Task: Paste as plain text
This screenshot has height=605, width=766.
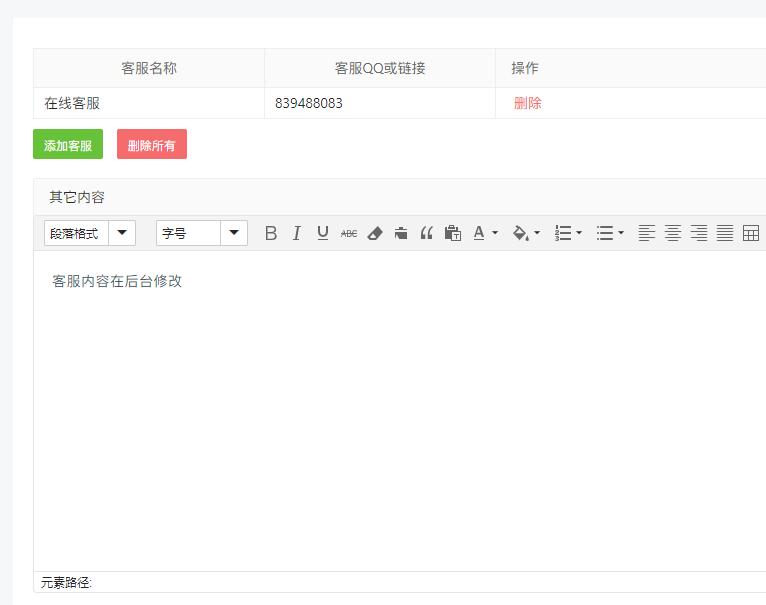Action: tap(453, 233)
